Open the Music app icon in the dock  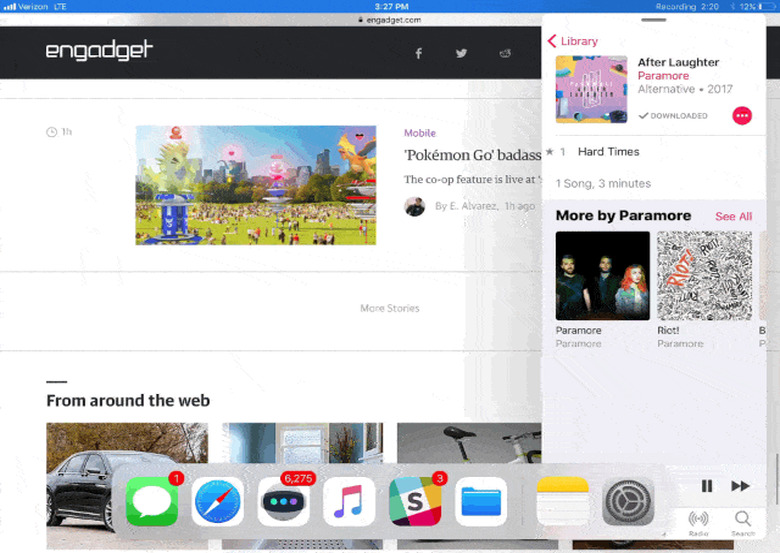coord(349,501)
